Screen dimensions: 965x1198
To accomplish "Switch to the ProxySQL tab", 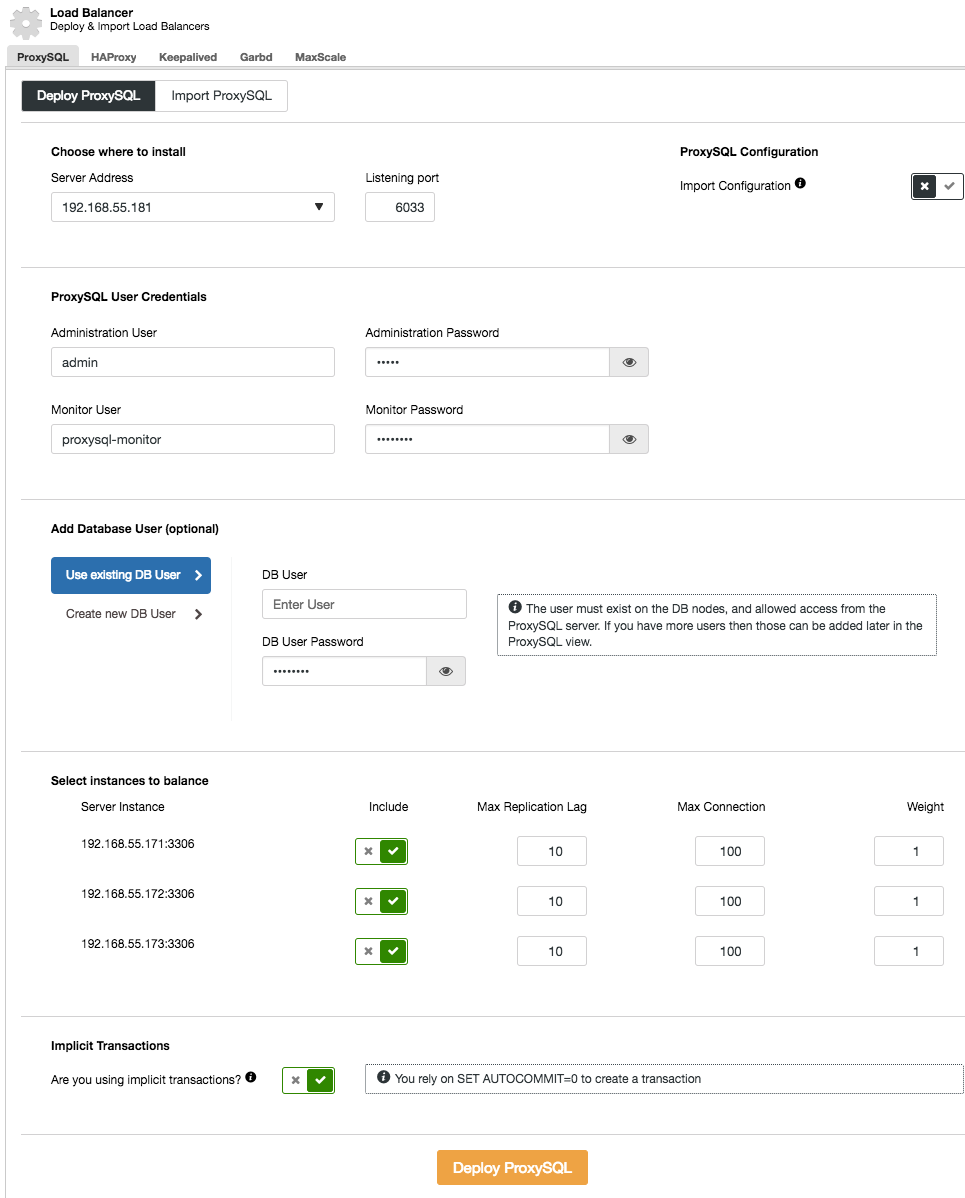I will coord(43,57).
